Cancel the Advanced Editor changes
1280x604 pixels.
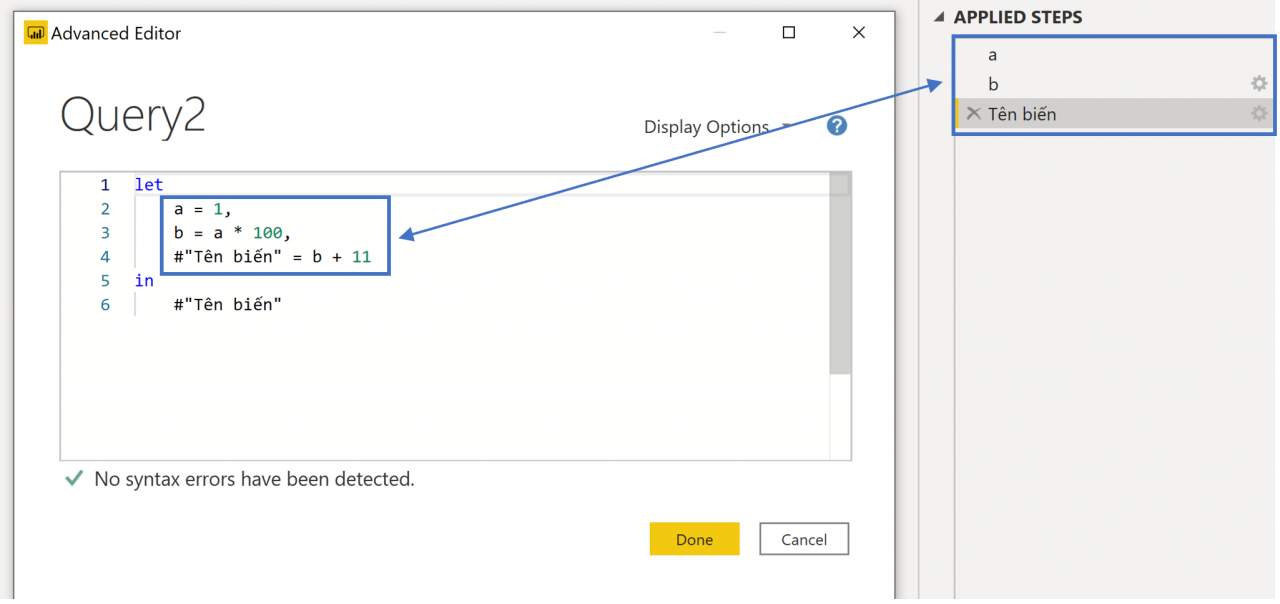[804, 539]
